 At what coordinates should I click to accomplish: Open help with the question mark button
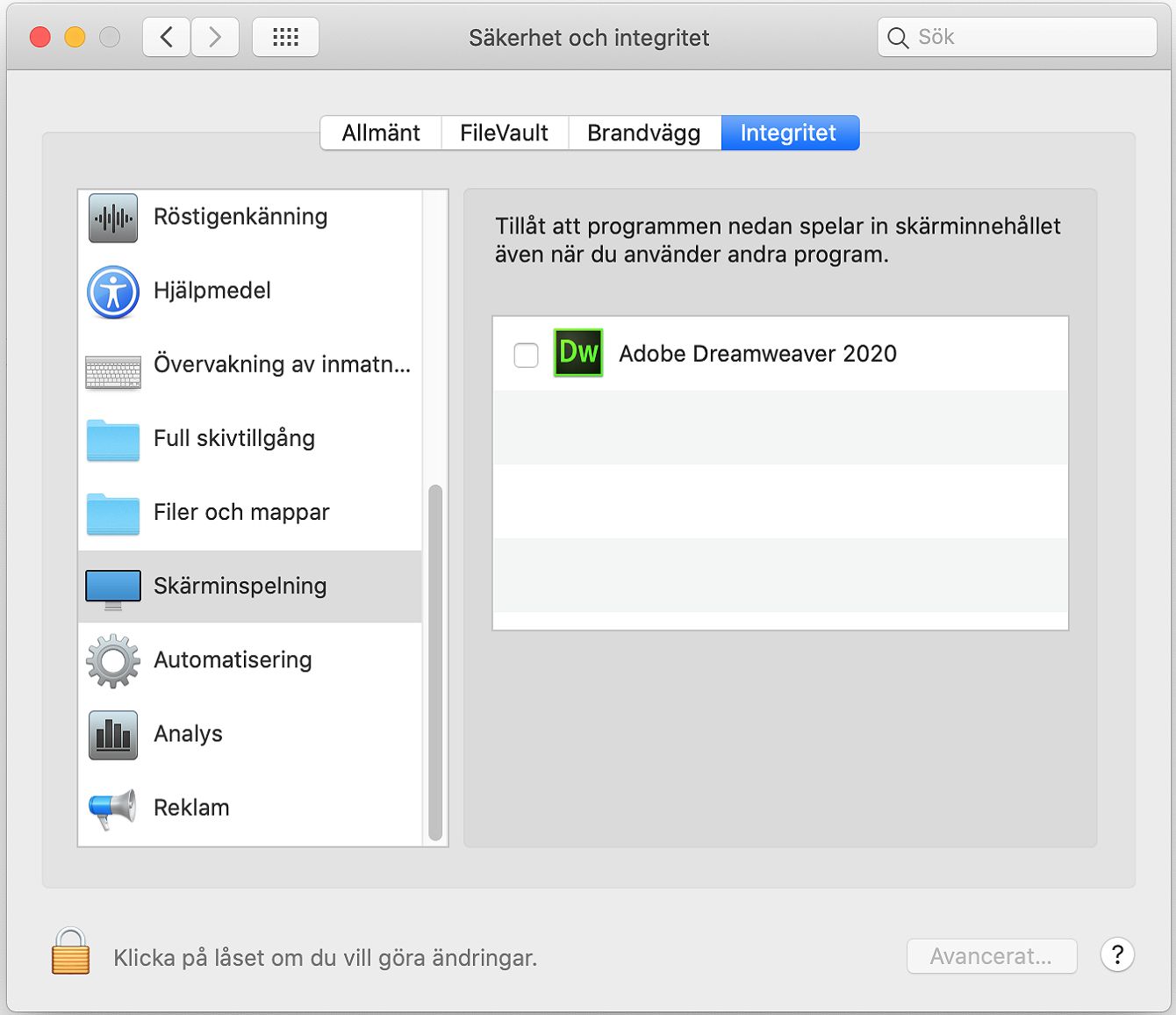click(1117, 955)
